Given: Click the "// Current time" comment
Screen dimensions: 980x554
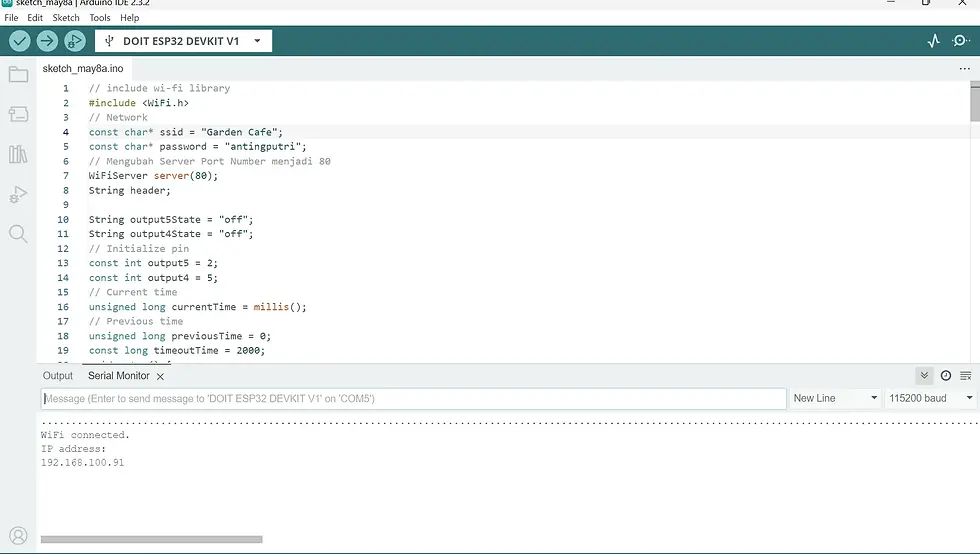Looking at the screenshot, I should point(132,292).
